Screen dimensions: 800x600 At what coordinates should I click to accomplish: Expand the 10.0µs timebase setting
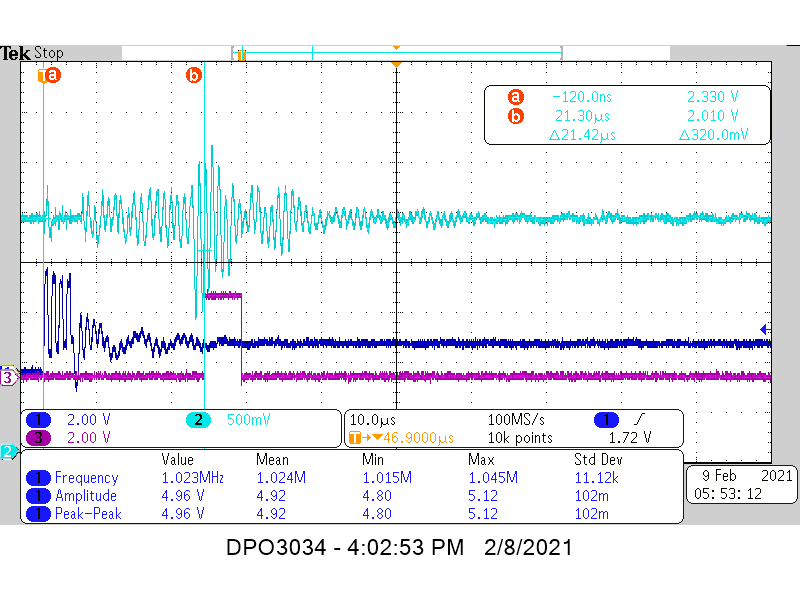[372, 420]
